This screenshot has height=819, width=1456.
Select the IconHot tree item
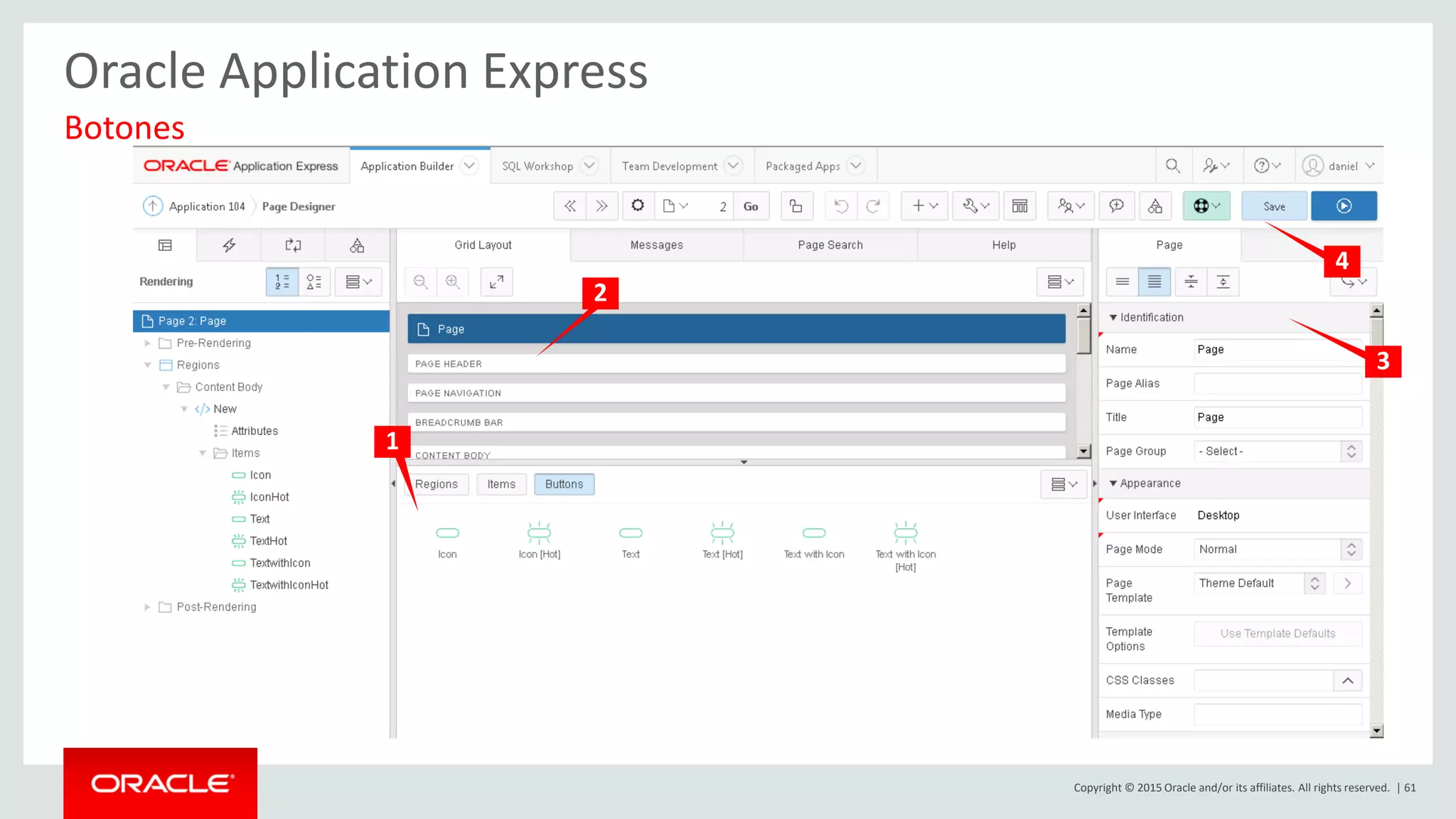point(260,496)
